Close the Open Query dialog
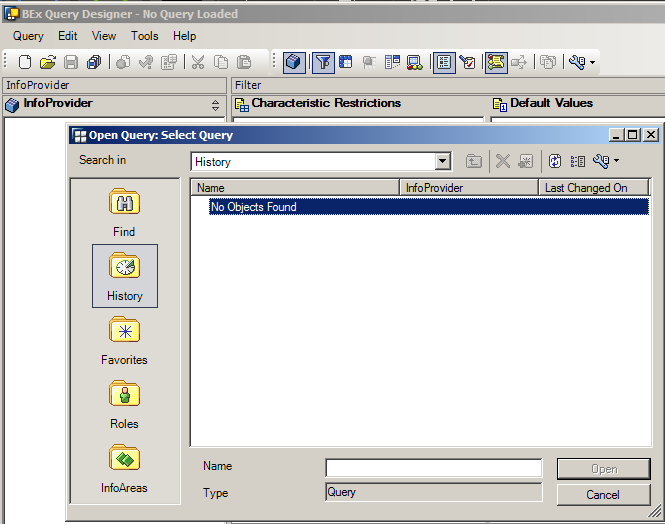 pyautogui.click(x=651, y=135)
